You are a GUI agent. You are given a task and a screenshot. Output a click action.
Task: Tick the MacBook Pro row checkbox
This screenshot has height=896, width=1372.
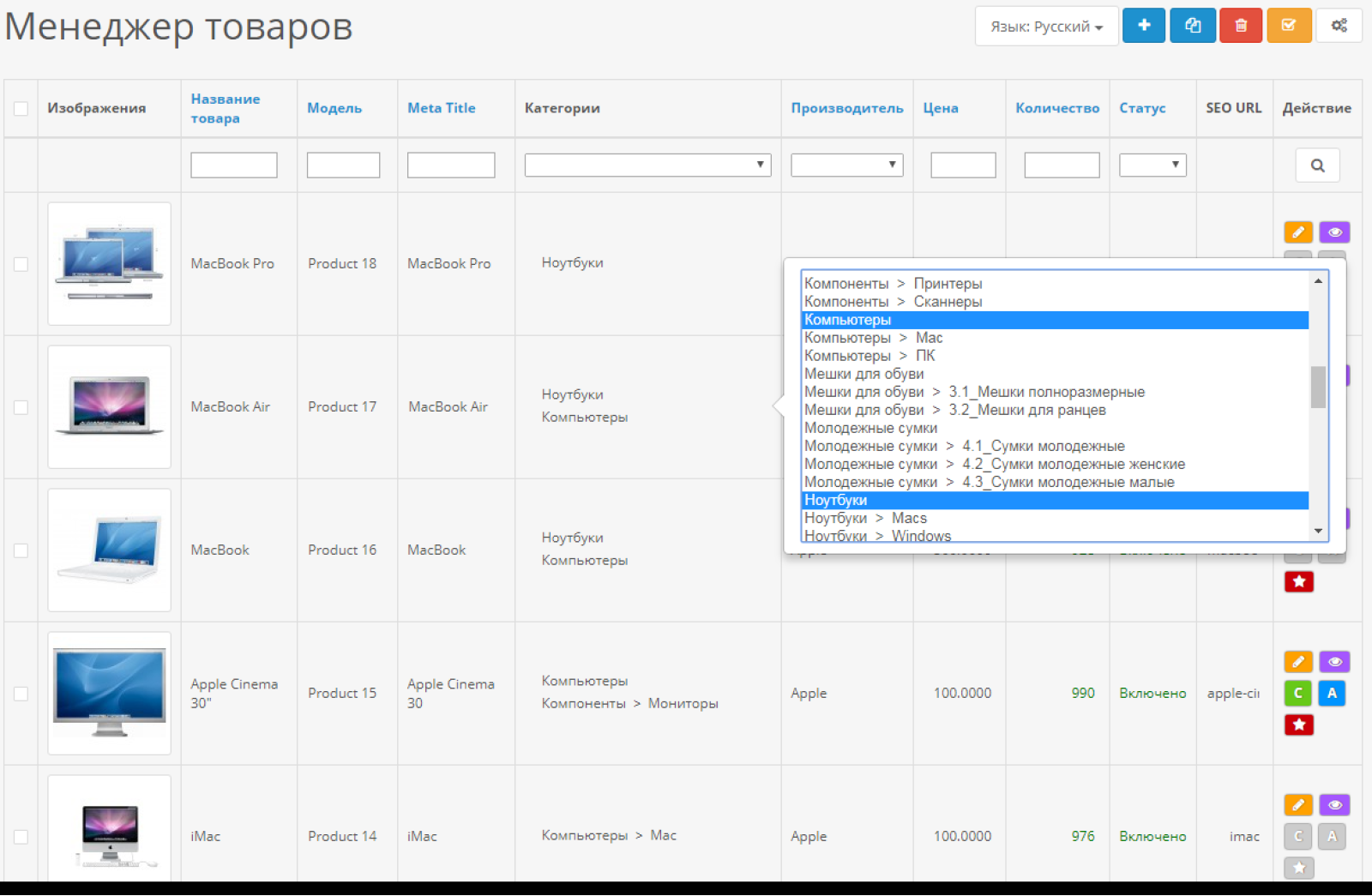21,264
